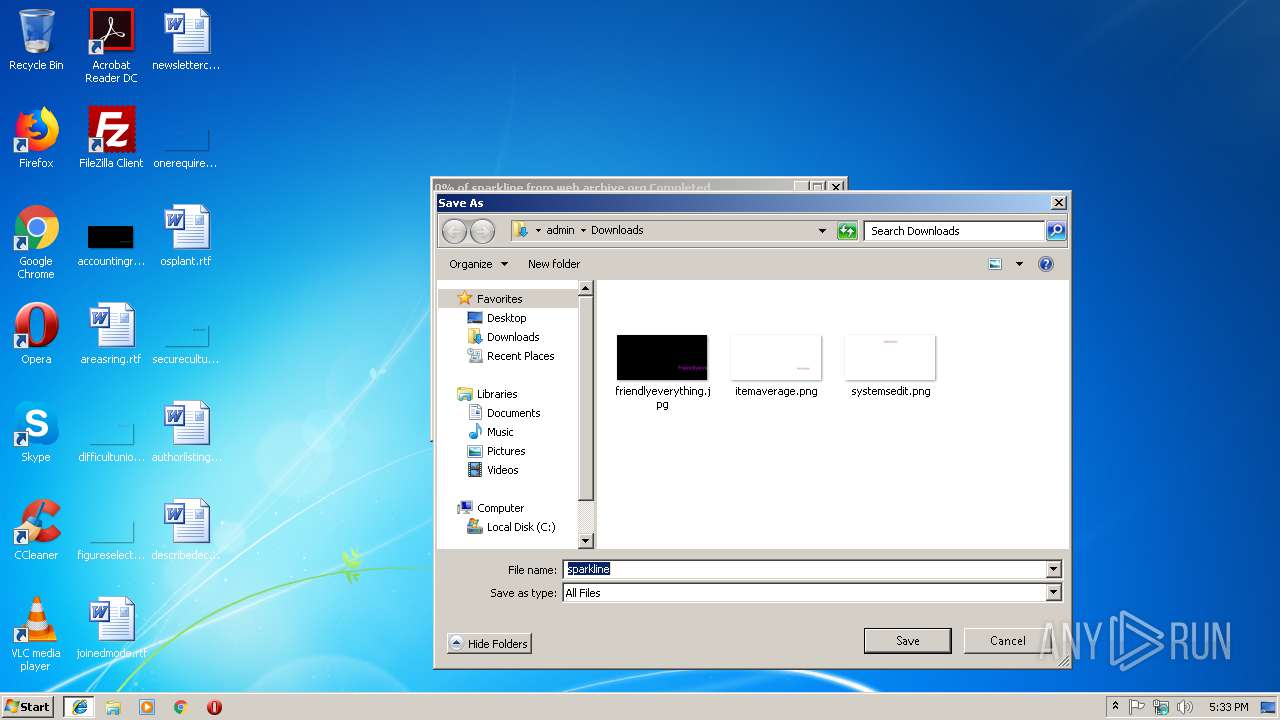
Task: Show hidden tray icons arrow
Action: (x=1115, y=707)
